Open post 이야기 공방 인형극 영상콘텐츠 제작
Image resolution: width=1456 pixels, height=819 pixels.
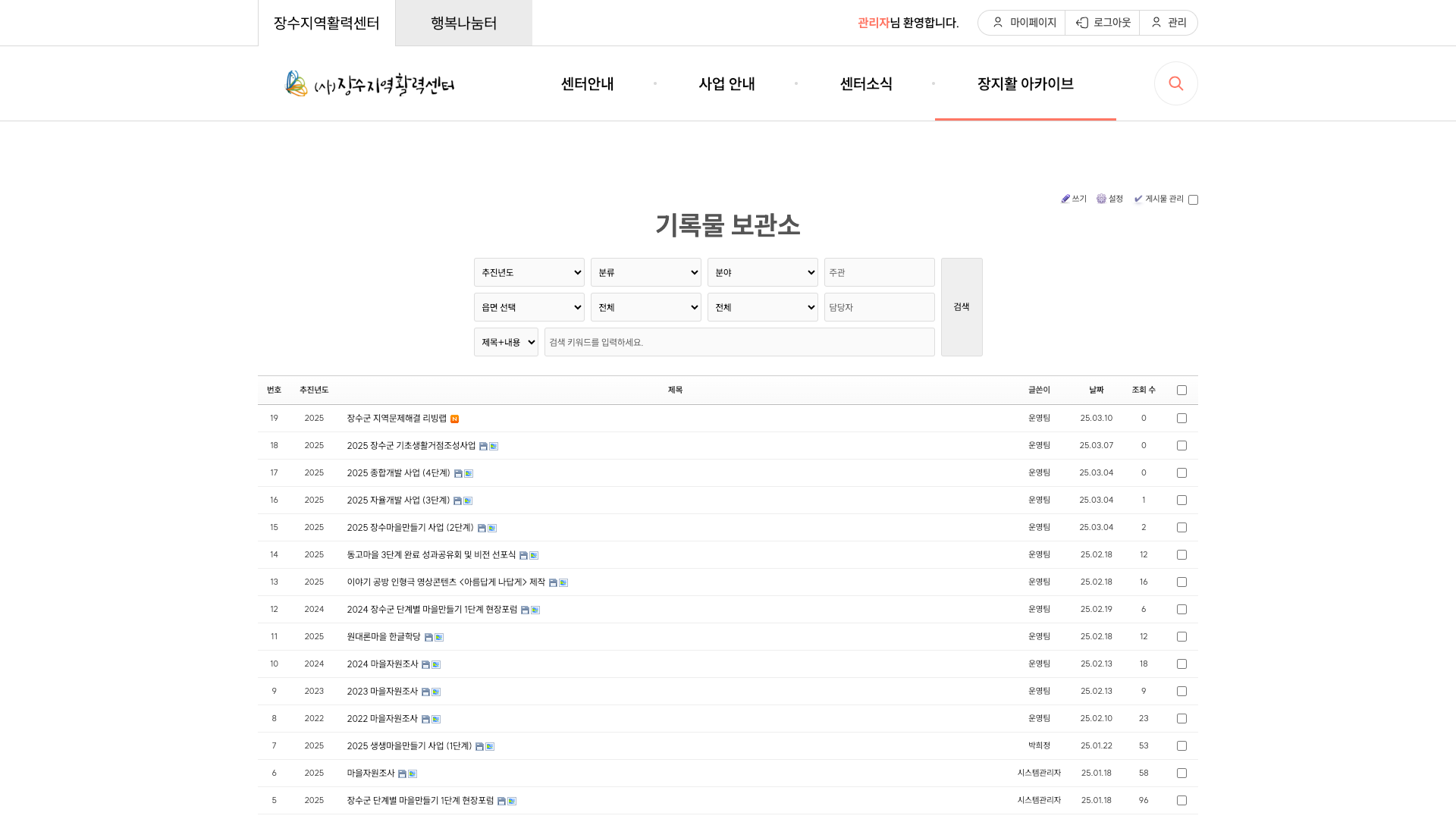coord(446,582)
